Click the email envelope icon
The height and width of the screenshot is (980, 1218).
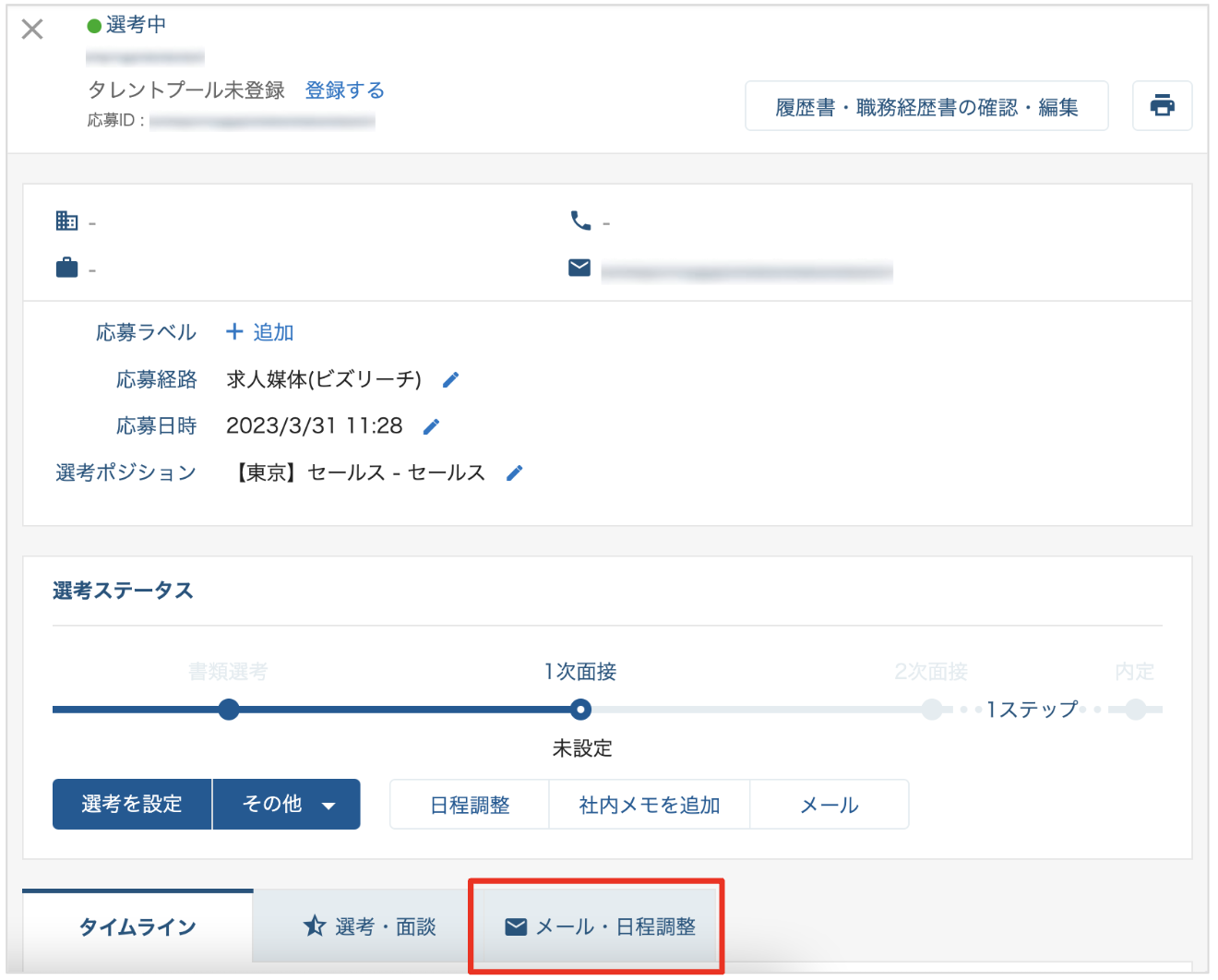[579, 268]
